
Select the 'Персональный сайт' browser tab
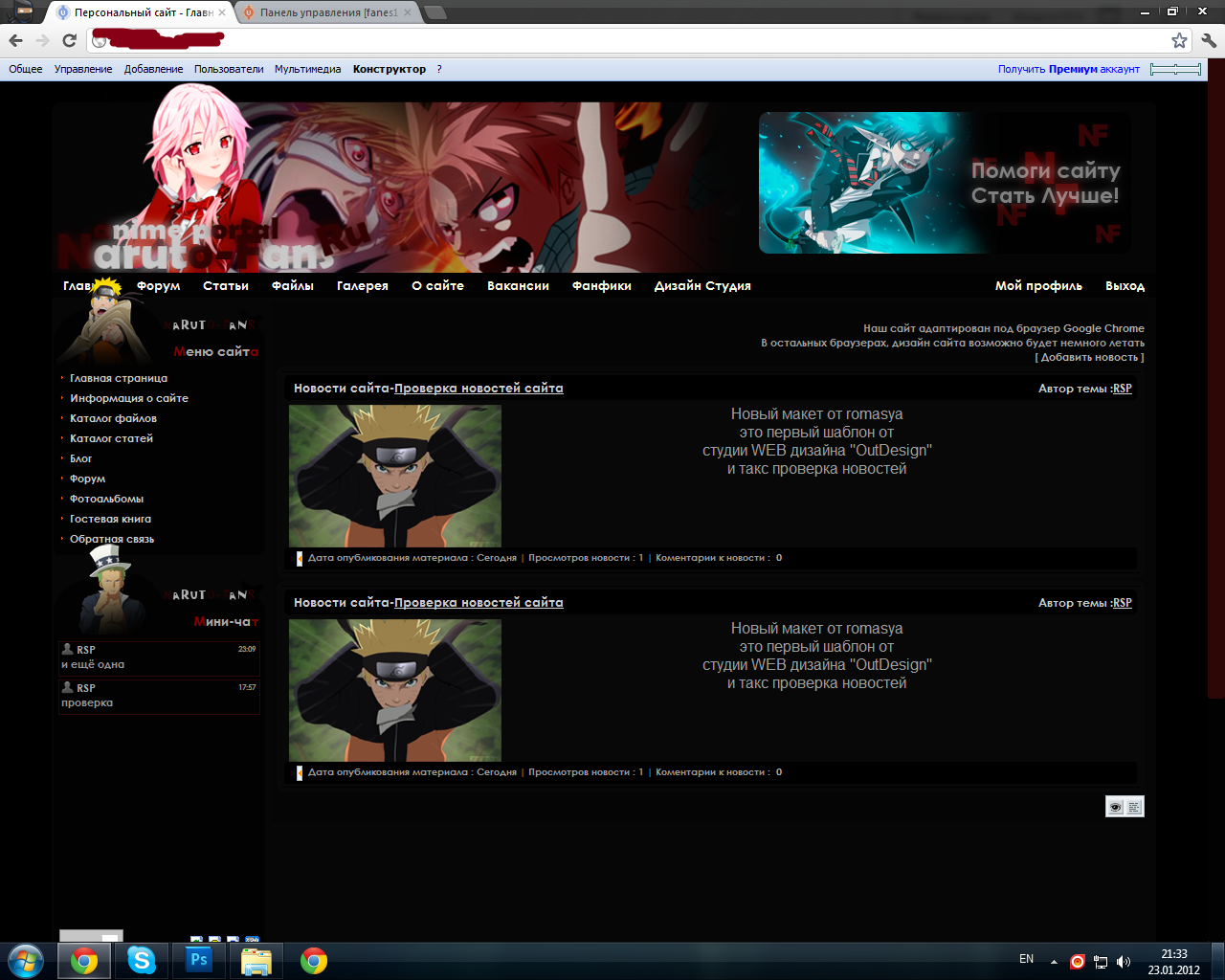pyautogui.click(x=139, y=12)
